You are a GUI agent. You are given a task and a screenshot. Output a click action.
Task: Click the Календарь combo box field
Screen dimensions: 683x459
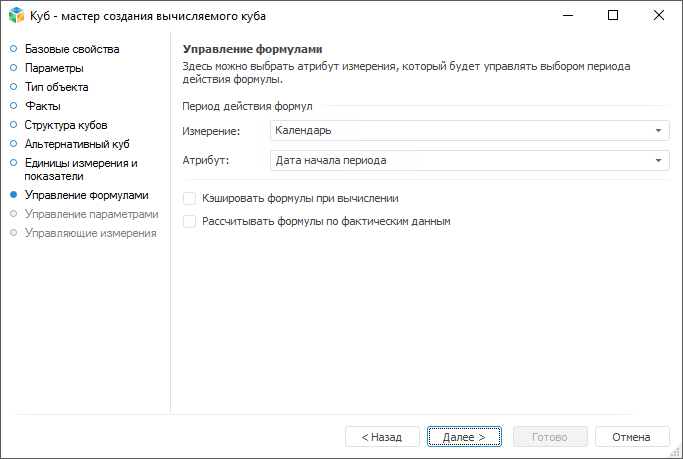tap(460, 131)
